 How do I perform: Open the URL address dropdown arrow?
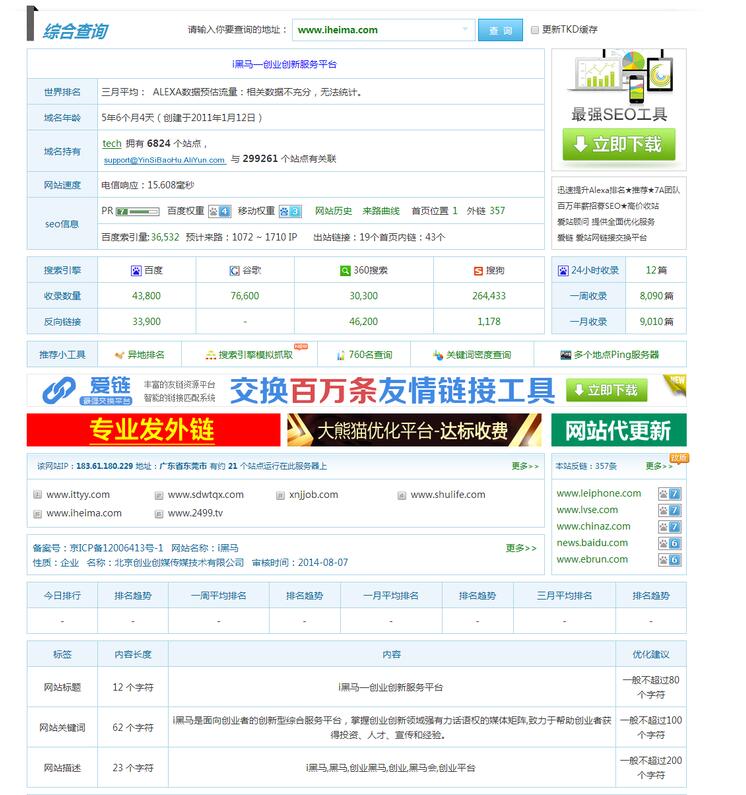466,30
